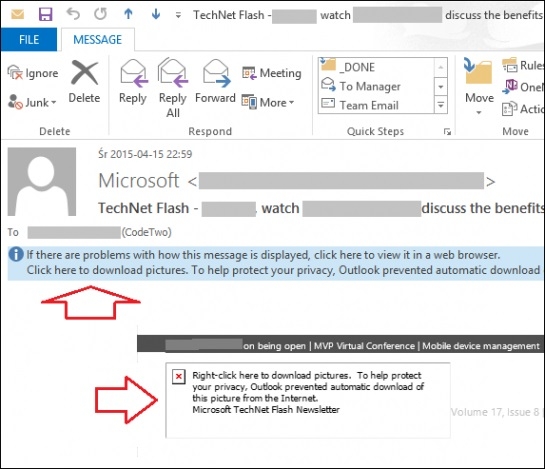Click the MVP Virtual Conference link
The image size is (545, 469).
tap(364, 346)
